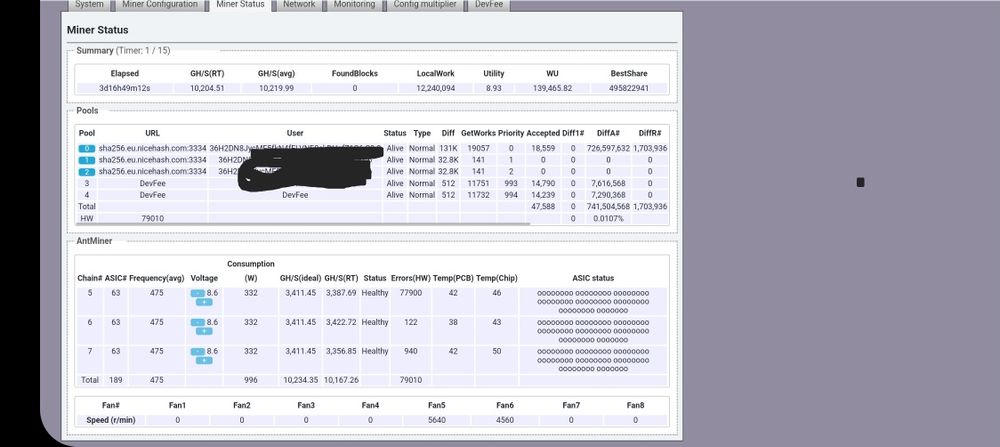Viewport: 1000px width, 447px height.
Task: Click the Miner Status page heading
Action: 98,30
